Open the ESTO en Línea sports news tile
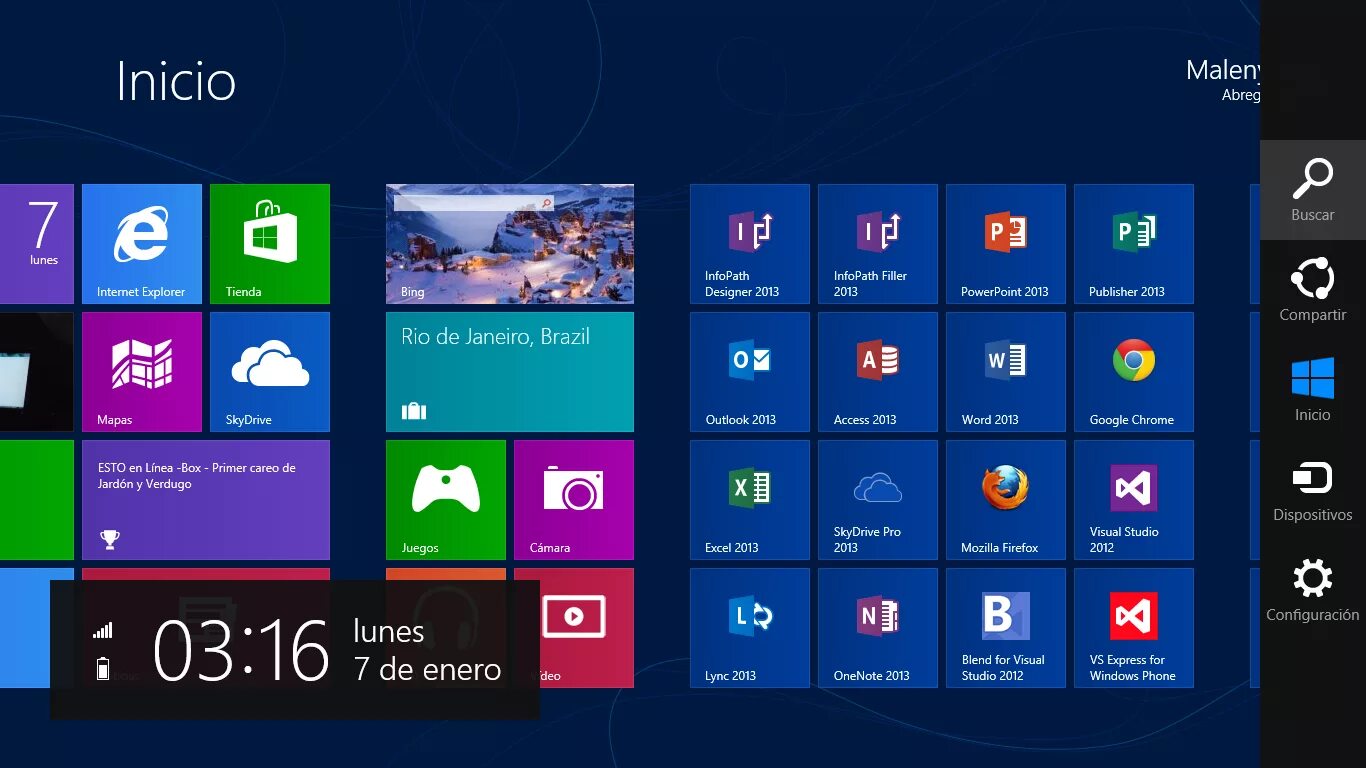The height and width of the screenshot is (768, 1366). tap(206, 500)
